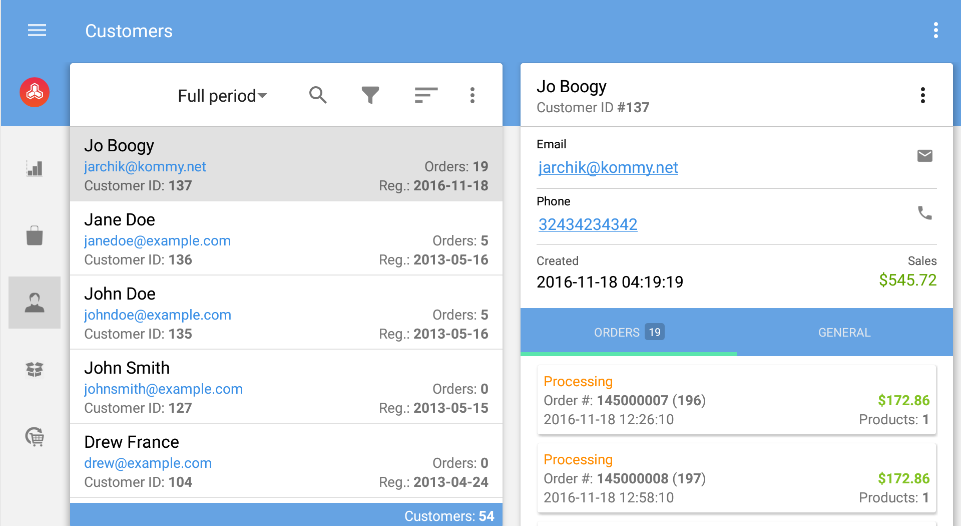Open the hamburger navigation menu
The height and width of the screenshot is (526, 961).
[x=37, y=31]
